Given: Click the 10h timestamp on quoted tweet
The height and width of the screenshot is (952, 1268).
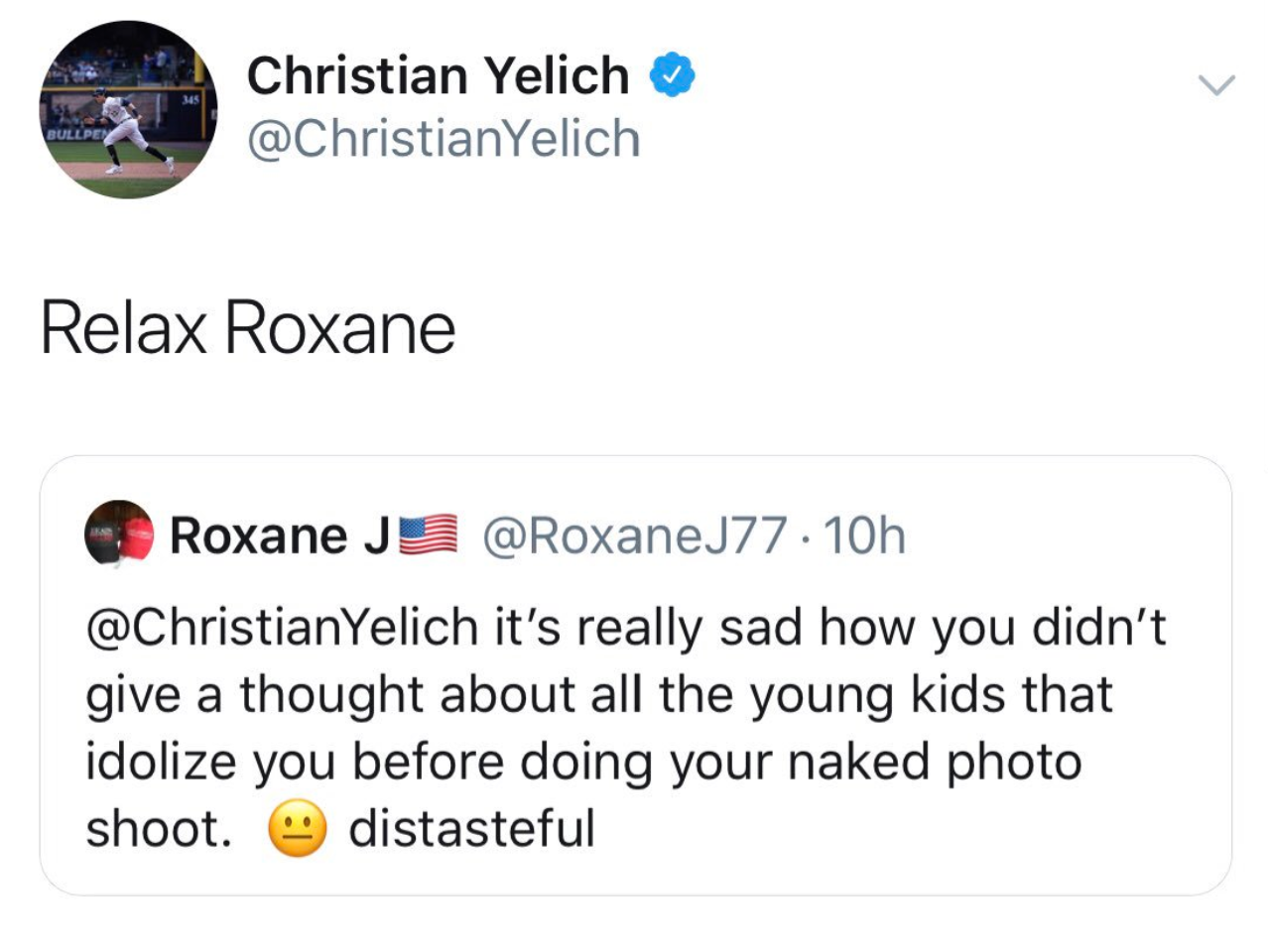Looking at the screenshot, I should 864,535.
